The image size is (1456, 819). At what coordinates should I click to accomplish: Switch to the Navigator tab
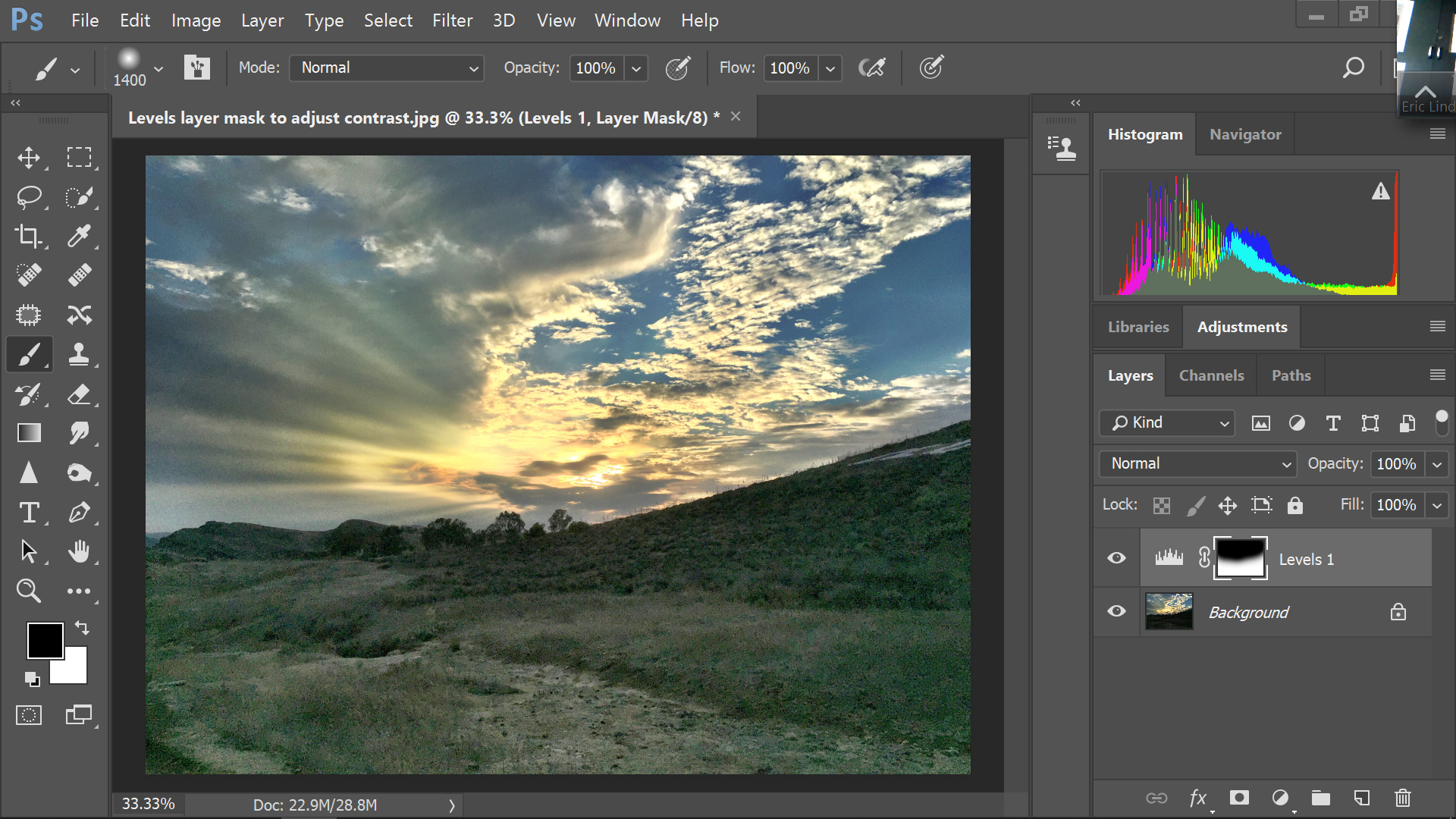(x=1245, y=134)
